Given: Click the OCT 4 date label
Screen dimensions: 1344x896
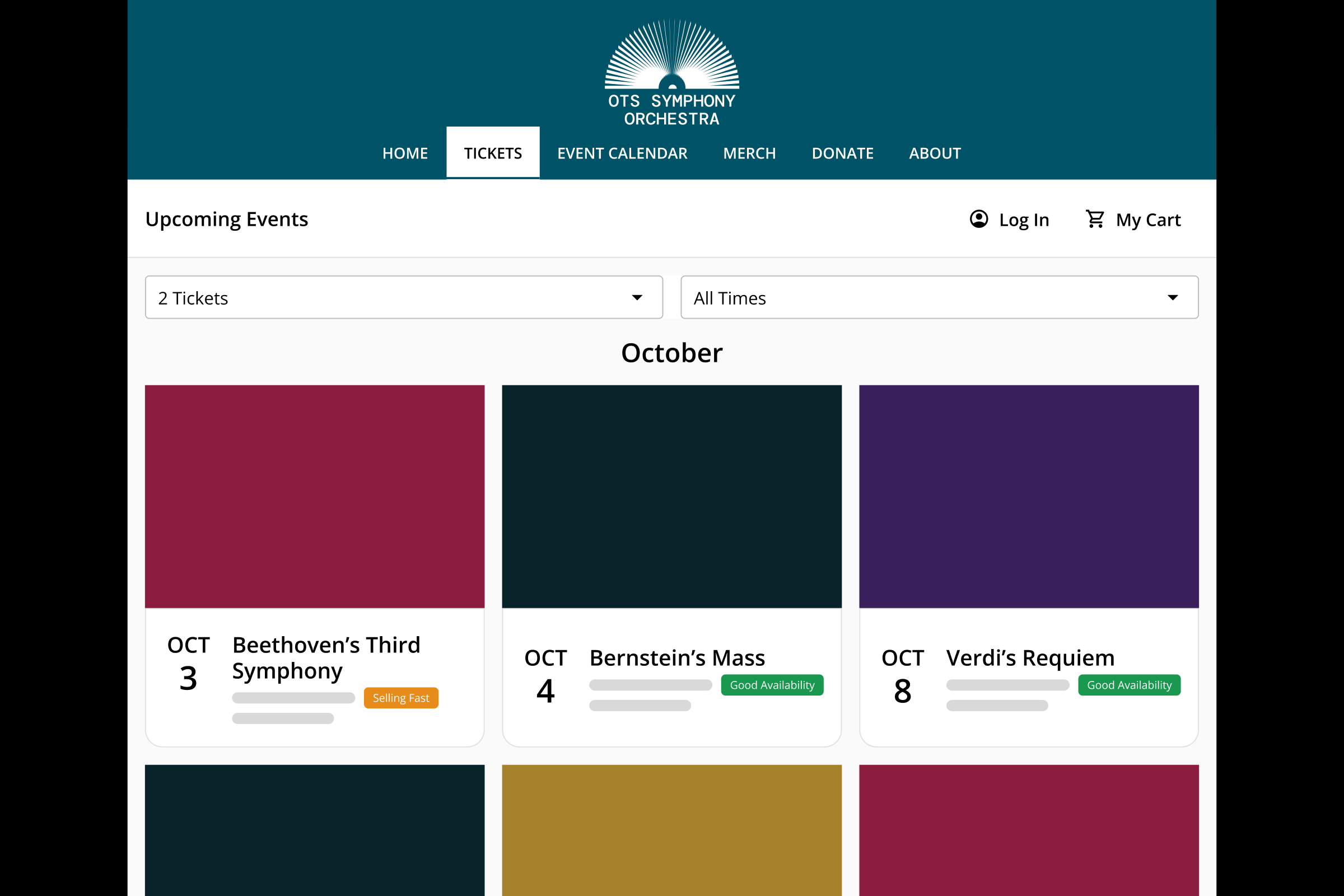Looking at the screenshot, I should (x=545, y=676).
